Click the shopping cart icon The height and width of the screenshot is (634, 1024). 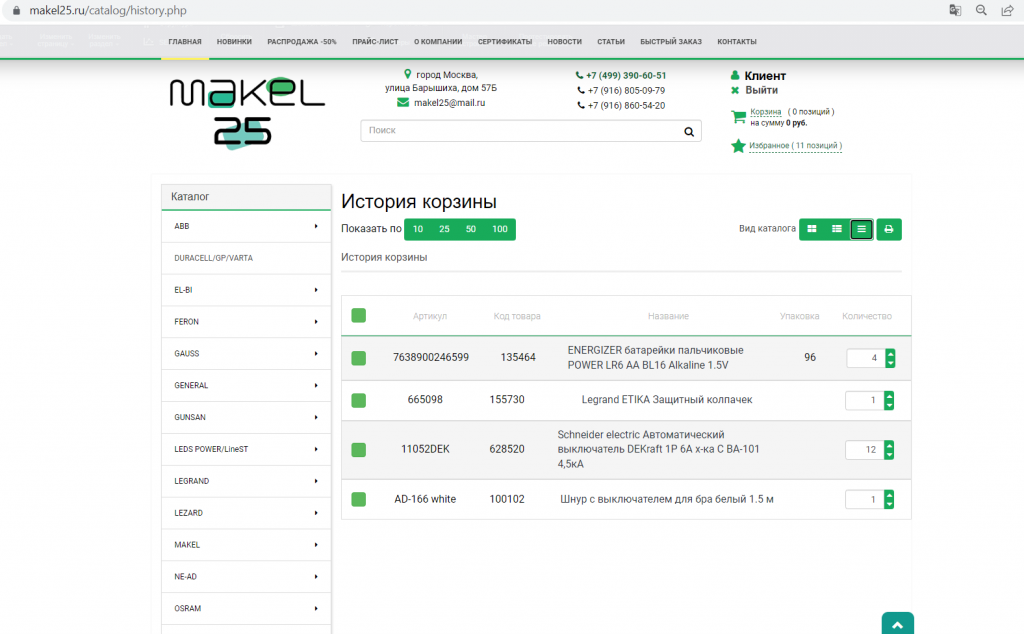click(739, 117)
